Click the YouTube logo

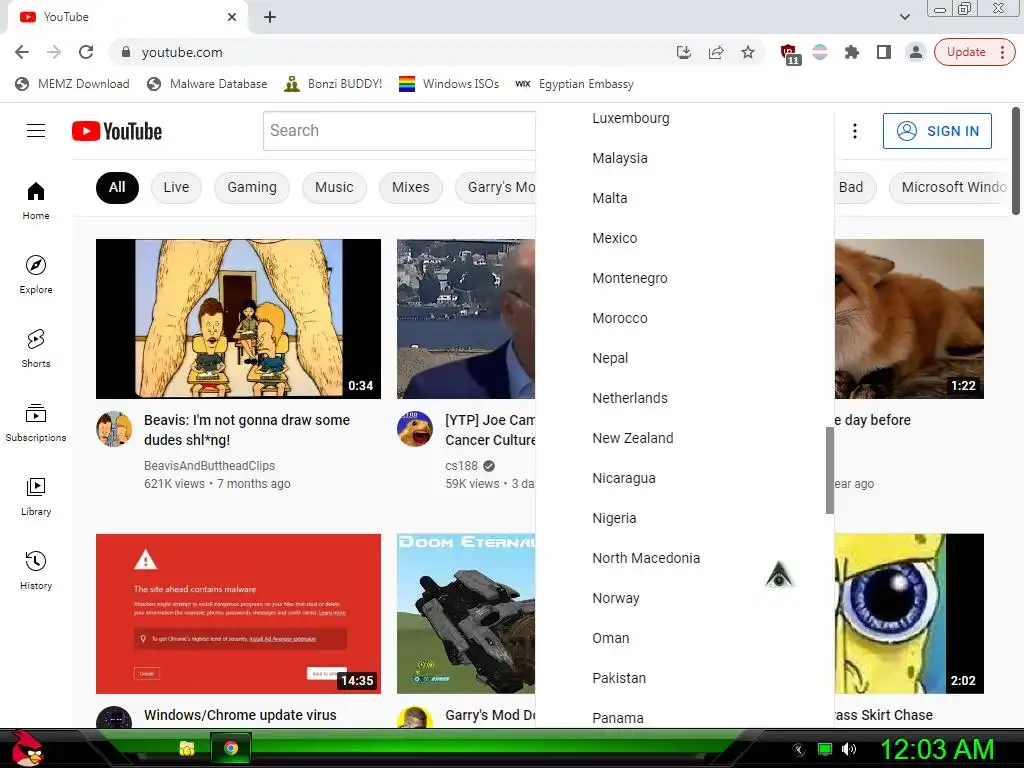(x=117, y=131)
